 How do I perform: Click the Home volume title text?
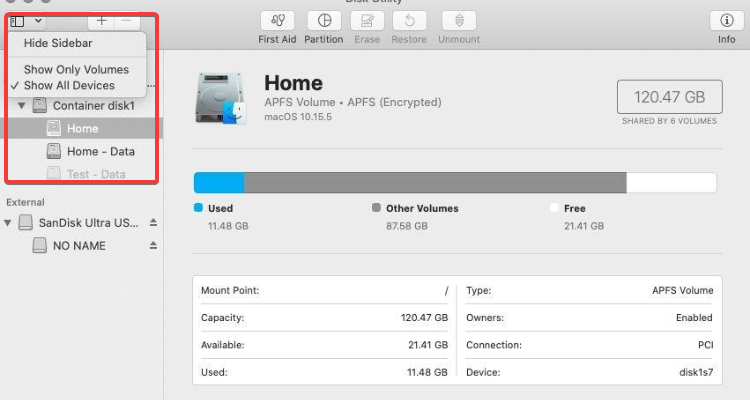293,83
